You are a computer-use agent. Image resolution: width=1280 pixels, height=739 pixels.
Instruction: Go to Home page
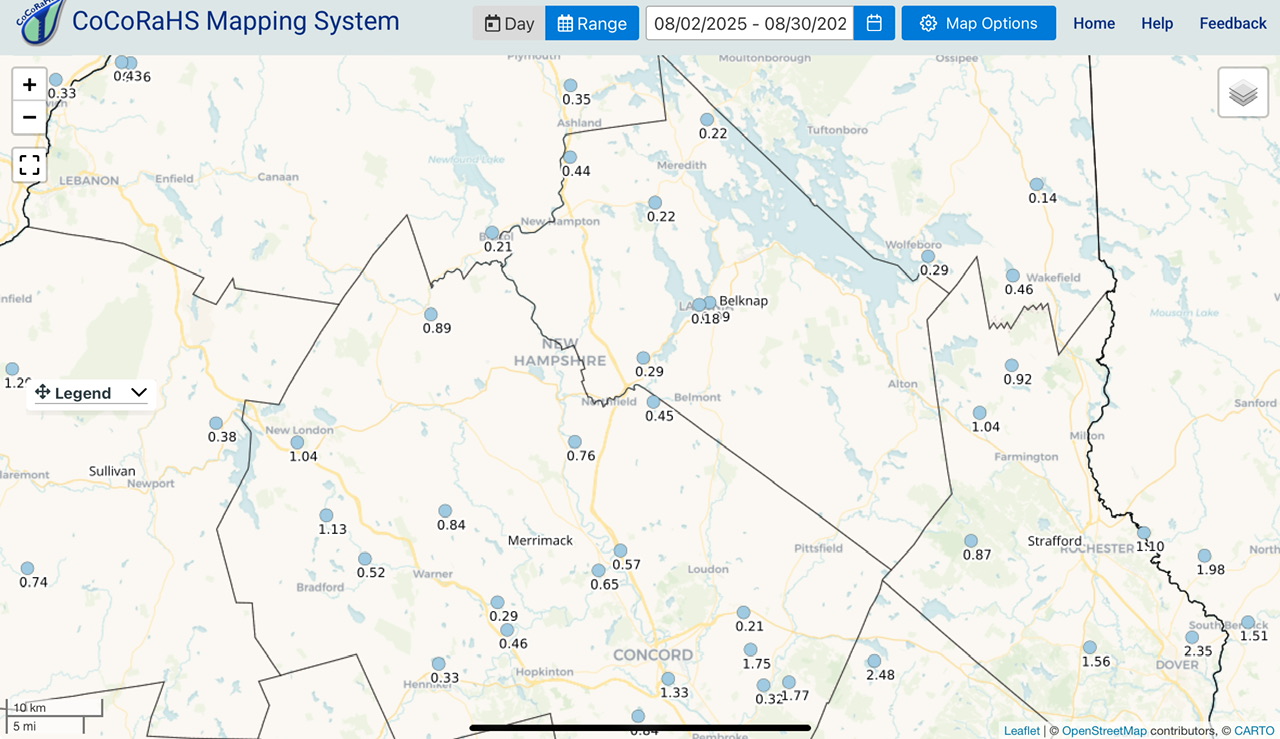1094,23
